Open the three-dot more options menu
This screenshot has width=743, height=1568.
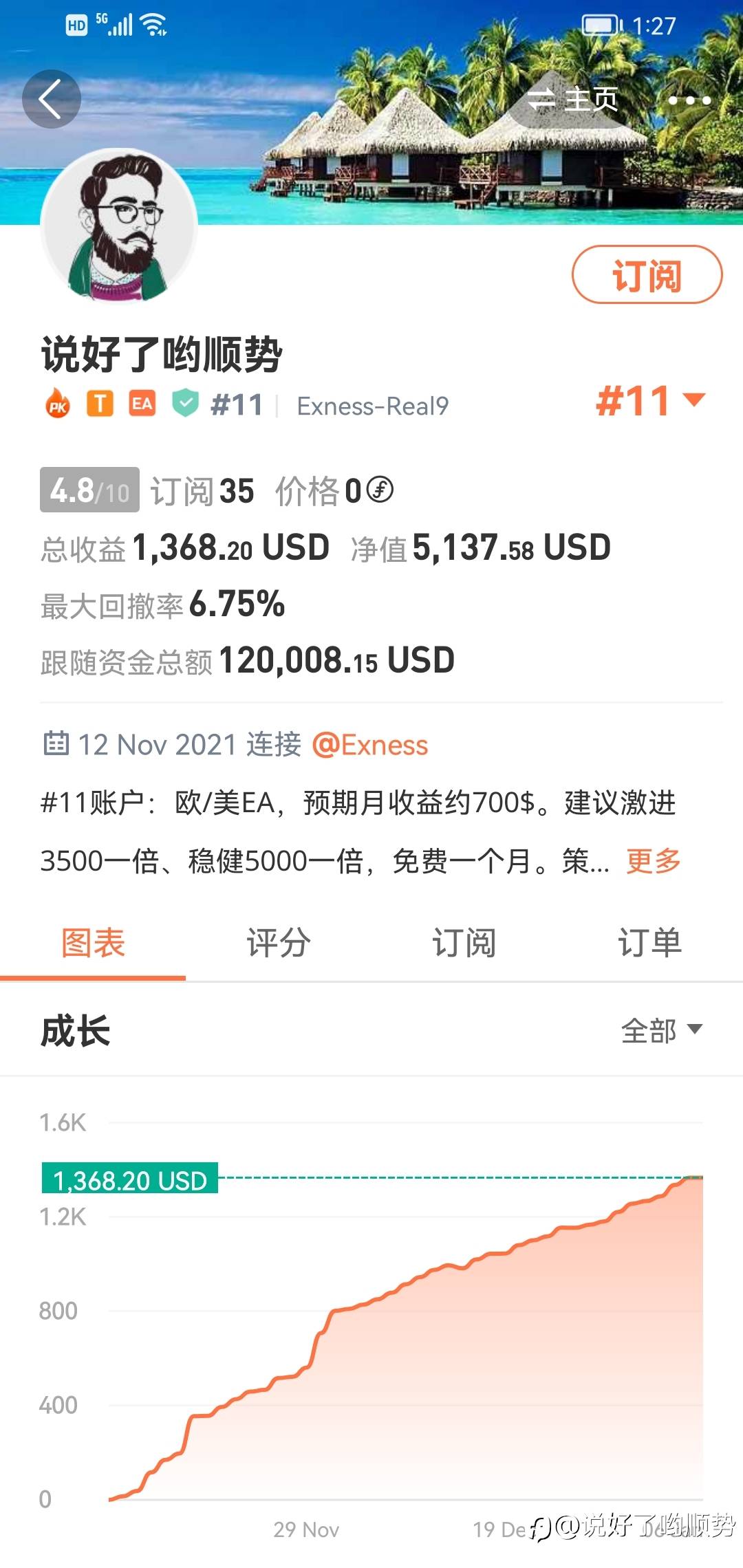pyautogui.click(x=689, y=100)
